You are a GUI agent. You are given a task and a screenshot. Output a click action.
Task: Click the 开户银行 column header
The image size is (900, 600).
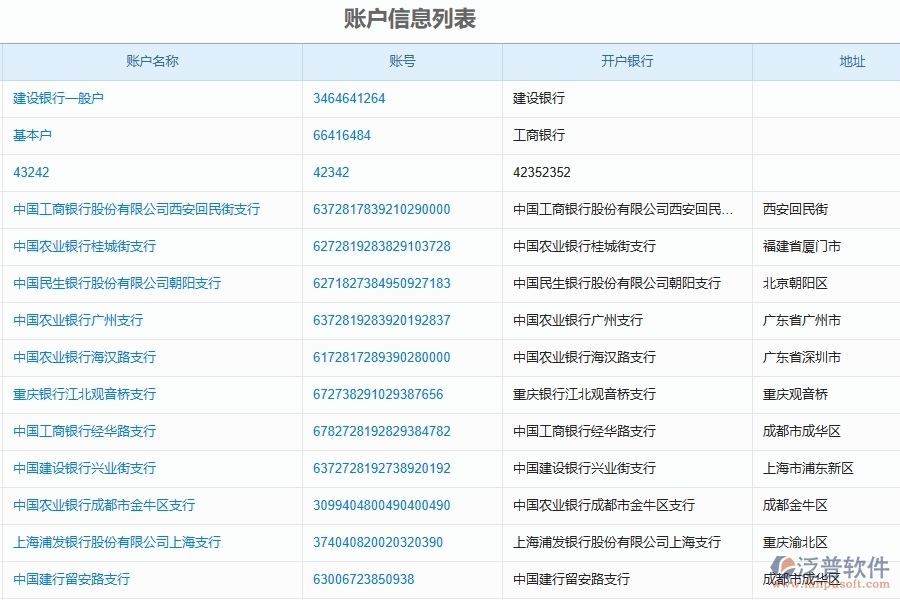[x=627, y=61]
